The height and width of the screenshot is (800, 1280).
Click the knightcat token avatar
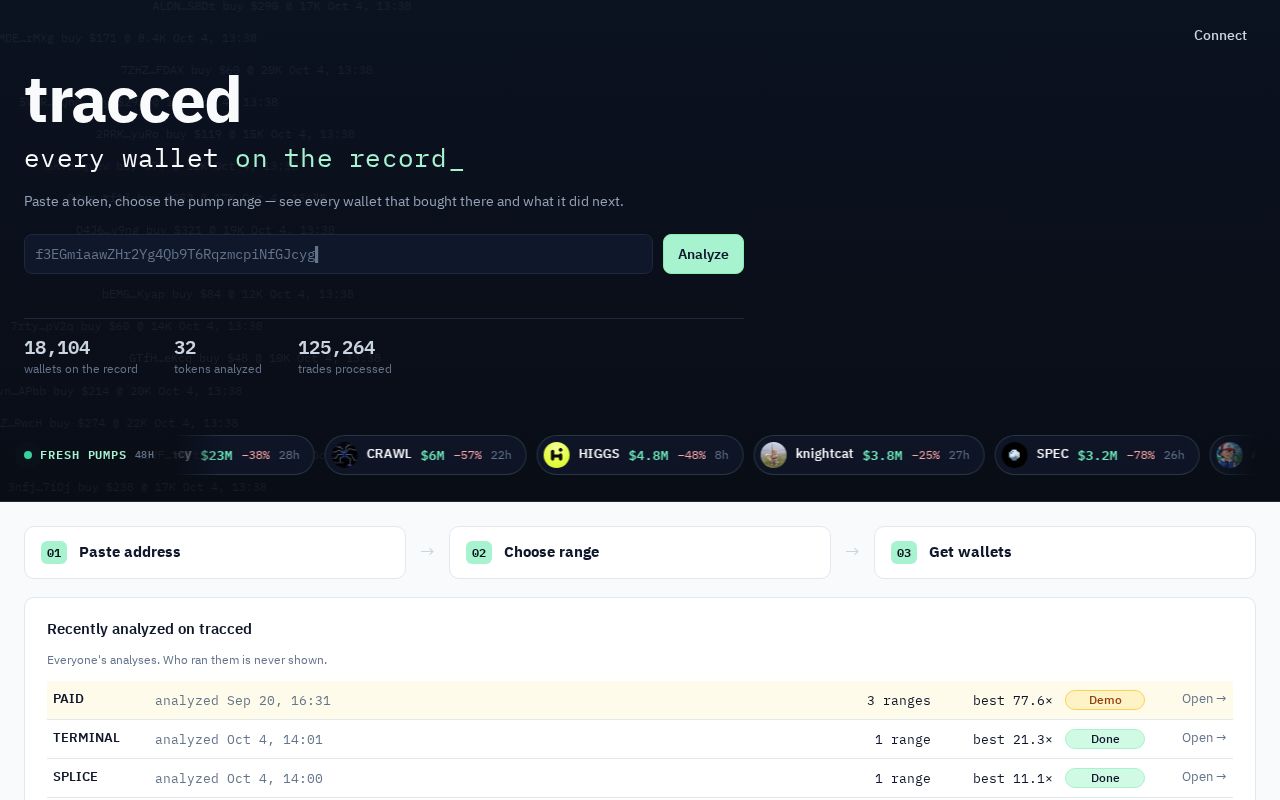(x=773, y=455)
